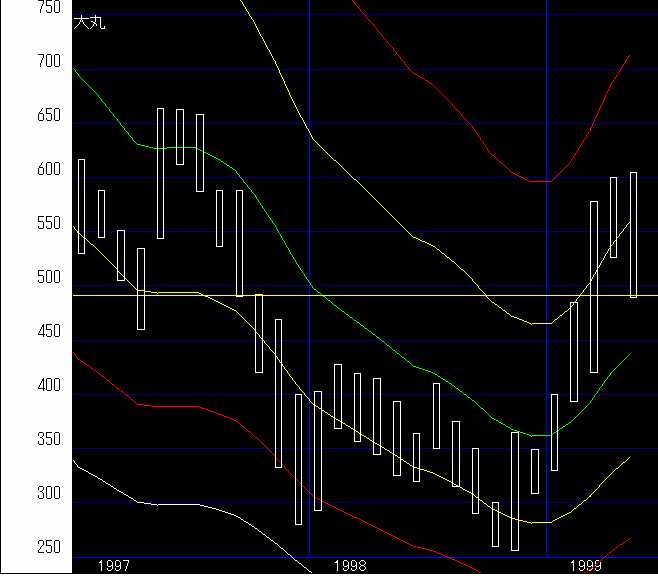658x576 pixels.
Task: Click the 550 price axis label
Action: [x=48, y=224]
